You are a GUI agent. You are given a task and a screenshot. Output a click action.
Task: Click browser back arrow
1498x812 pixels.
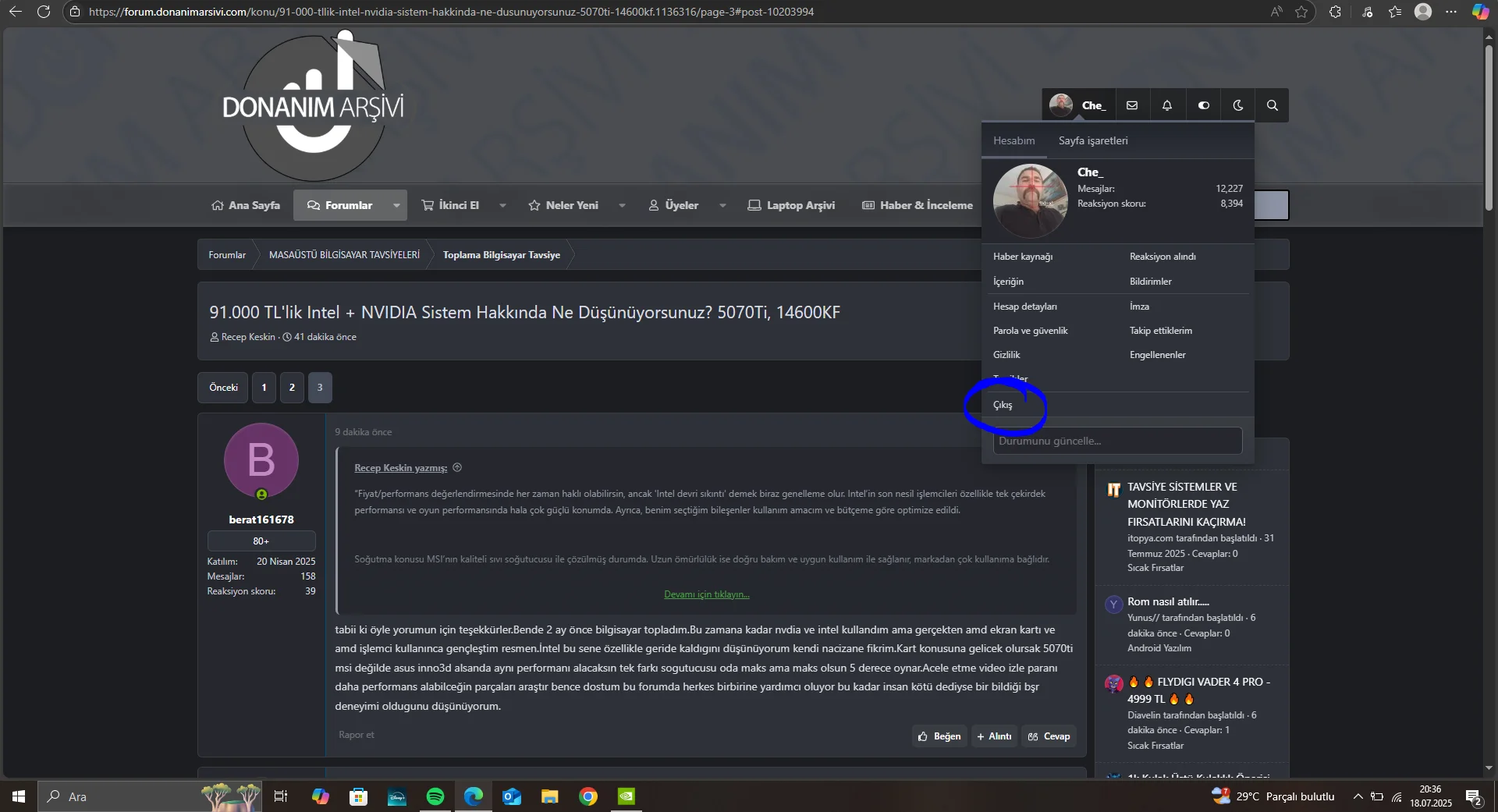(x=16, y=12)
